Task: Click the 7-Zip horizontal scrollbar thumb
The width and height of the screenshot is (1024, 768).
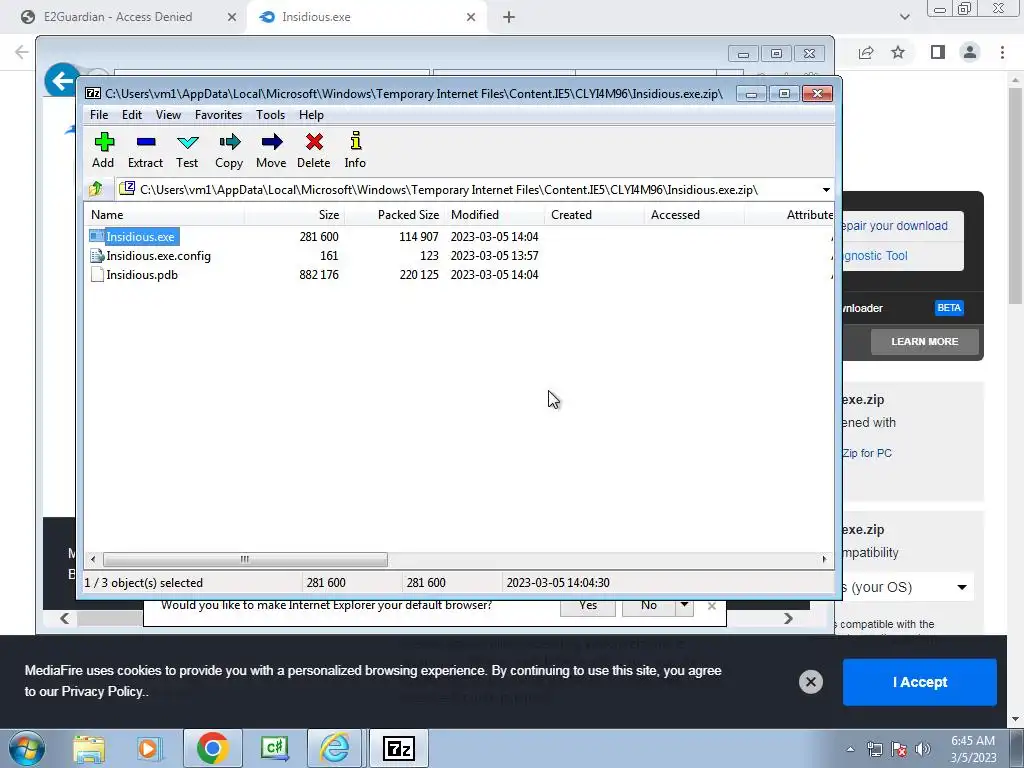Action: coord(245,560)
